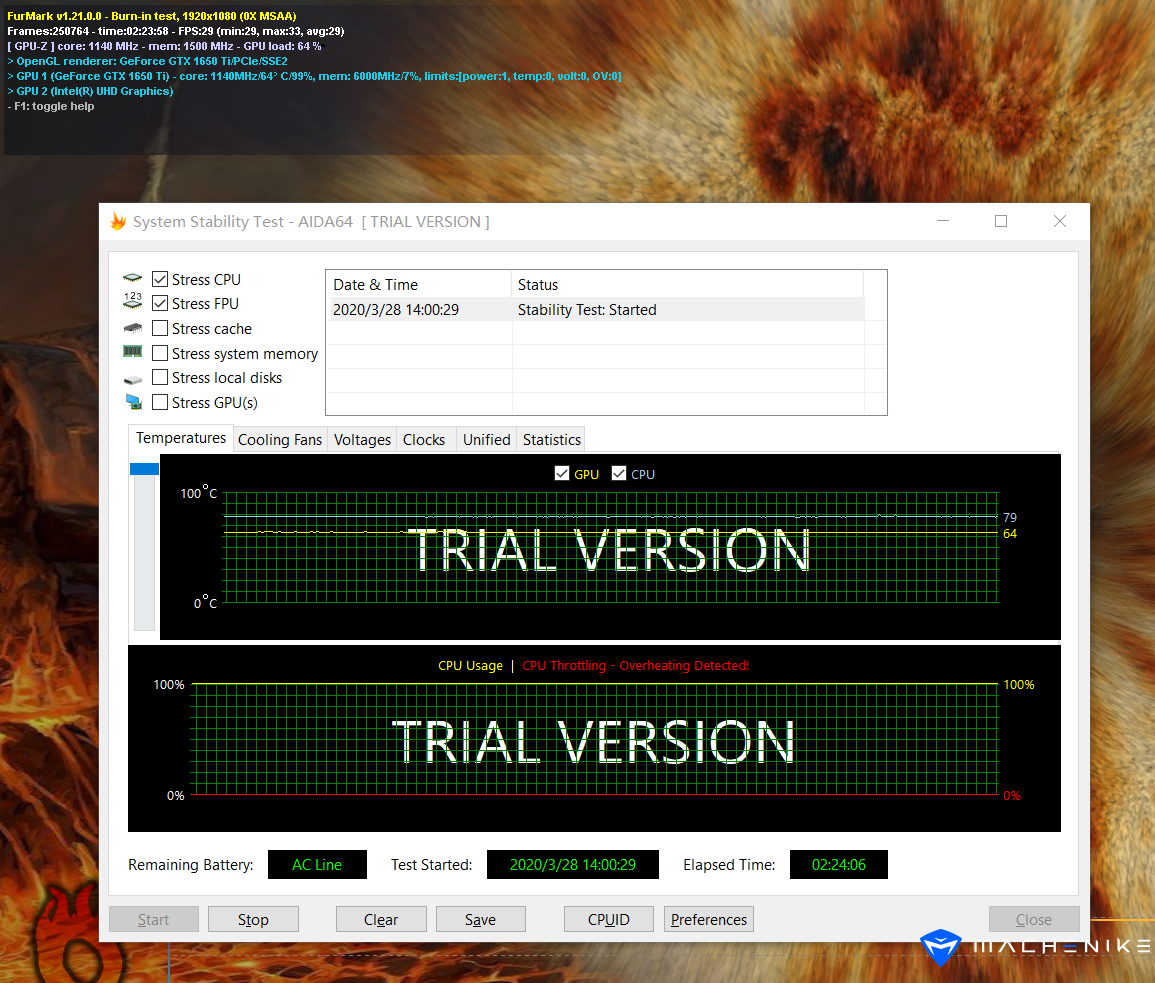Click the Test Started value field
Image resolution: width=1155 pixels, height=983 pixels.
point(572,864)
